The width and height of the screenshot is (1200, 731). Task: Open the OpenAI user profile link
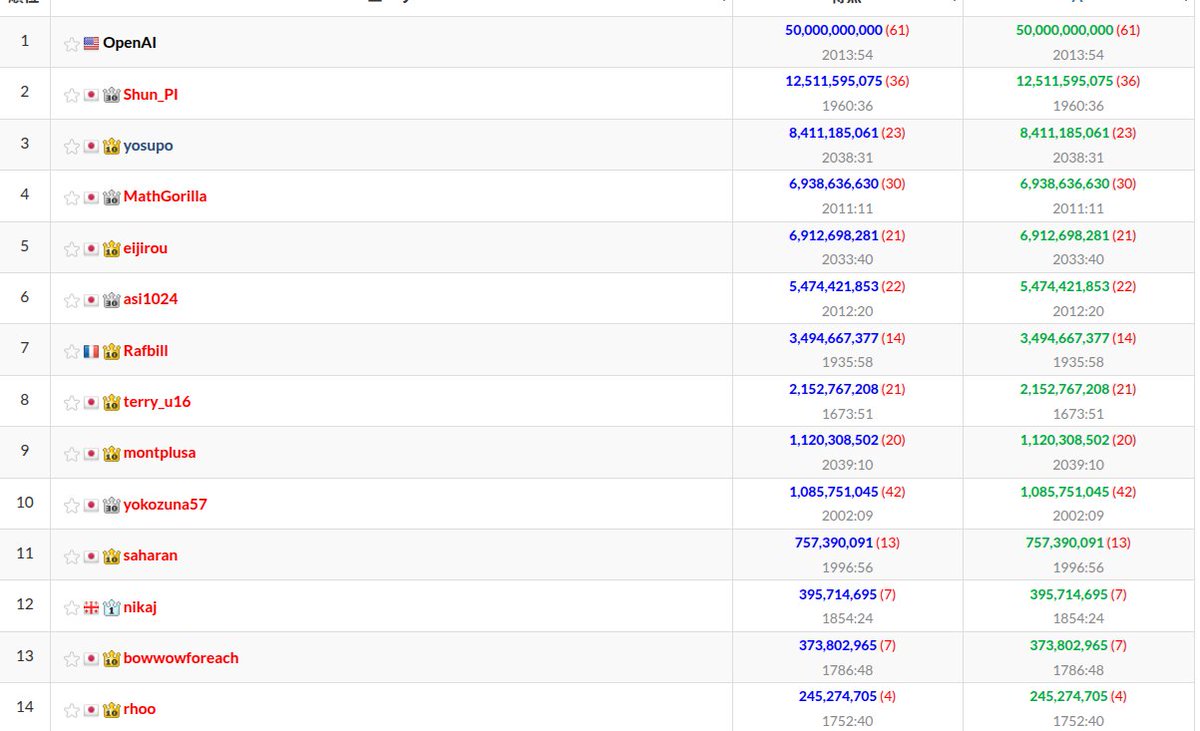(x=130, y=43)
